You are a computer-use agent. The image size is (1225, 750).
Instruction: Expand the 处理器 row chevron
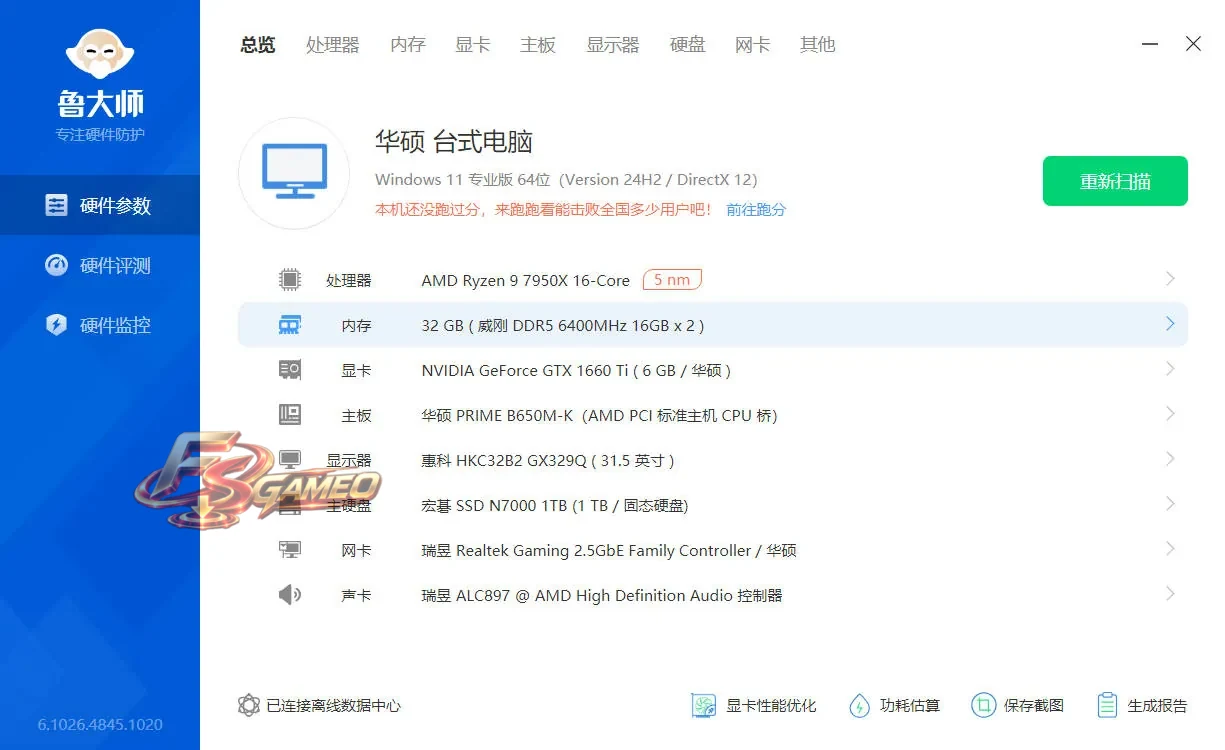coord(1170,279)
